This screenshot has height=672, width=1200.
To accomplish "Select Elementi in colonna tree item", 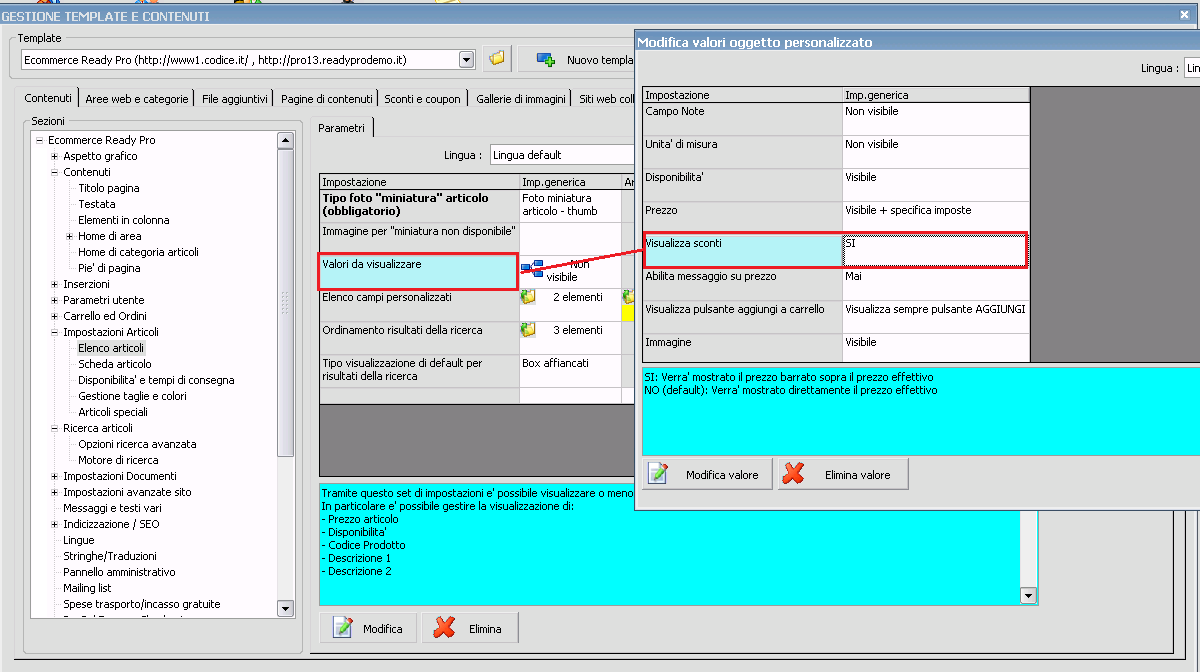I will [x=124, y=220].
